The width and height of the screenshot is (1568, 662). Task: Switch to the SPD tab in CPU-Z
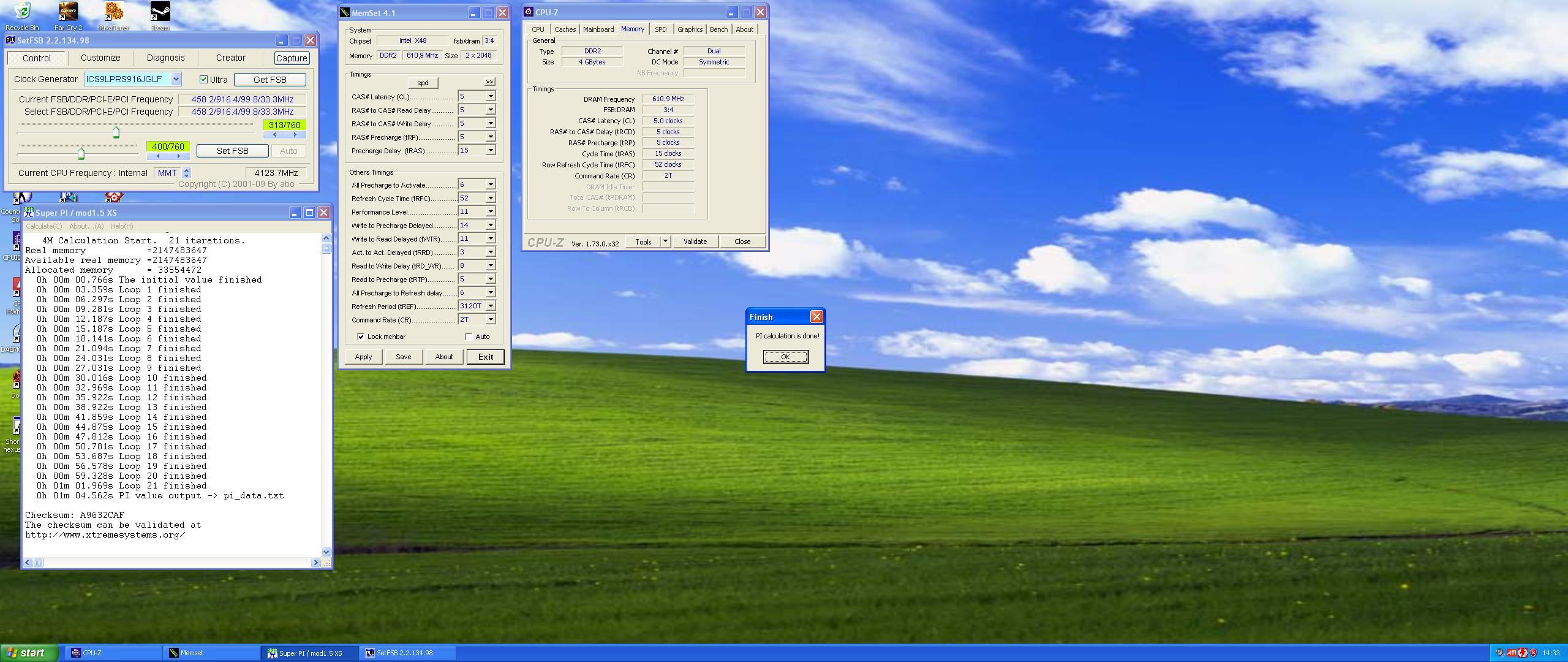point(660,29)
